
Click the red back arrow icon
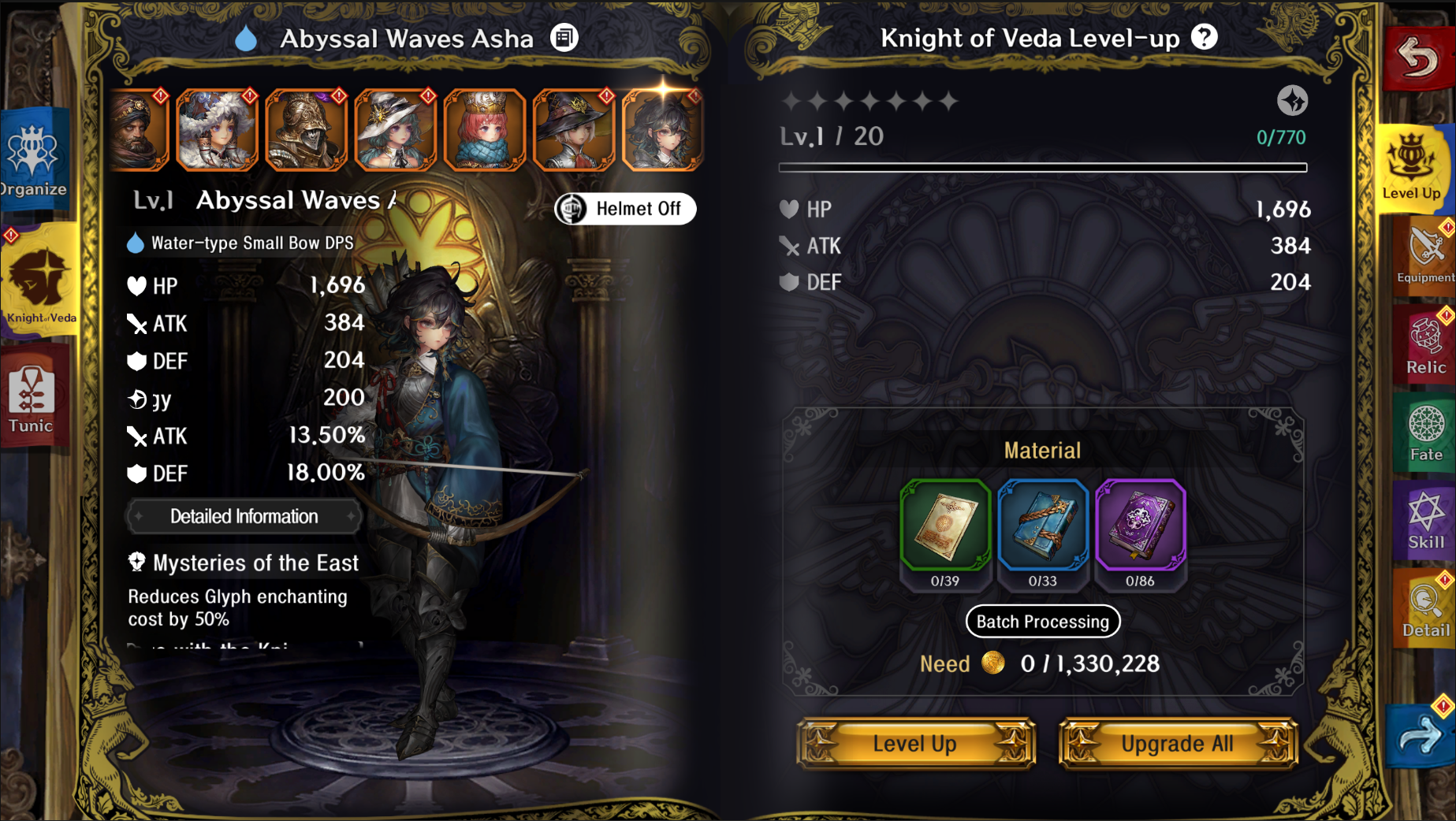point(1420,58)
